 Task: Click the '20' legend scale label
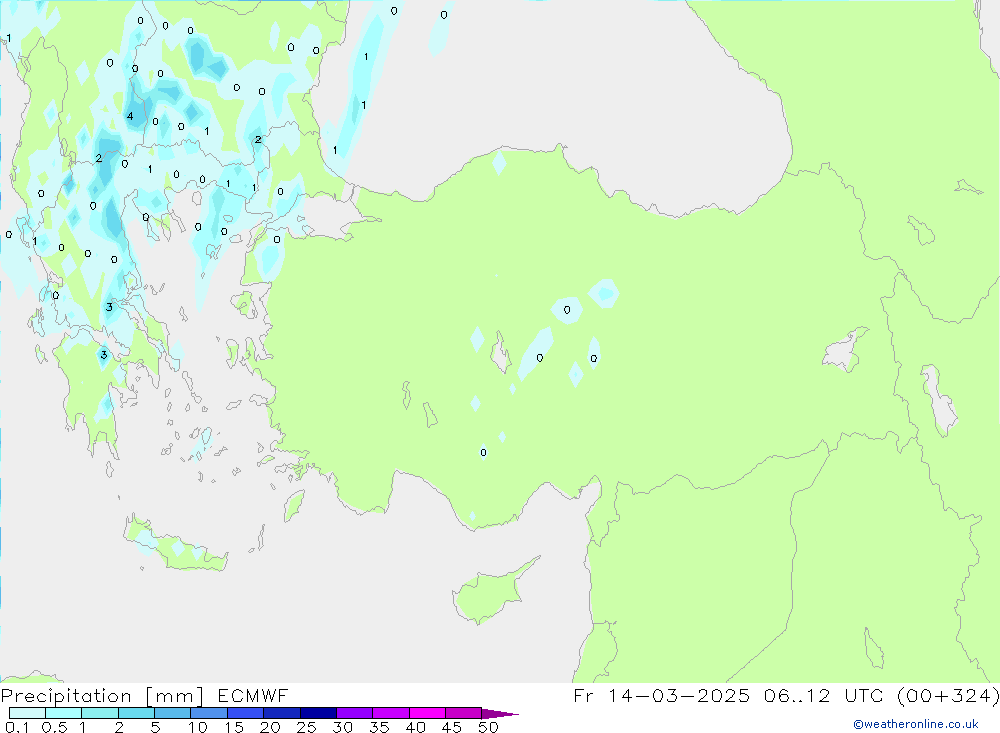click(x=270, y=727)
